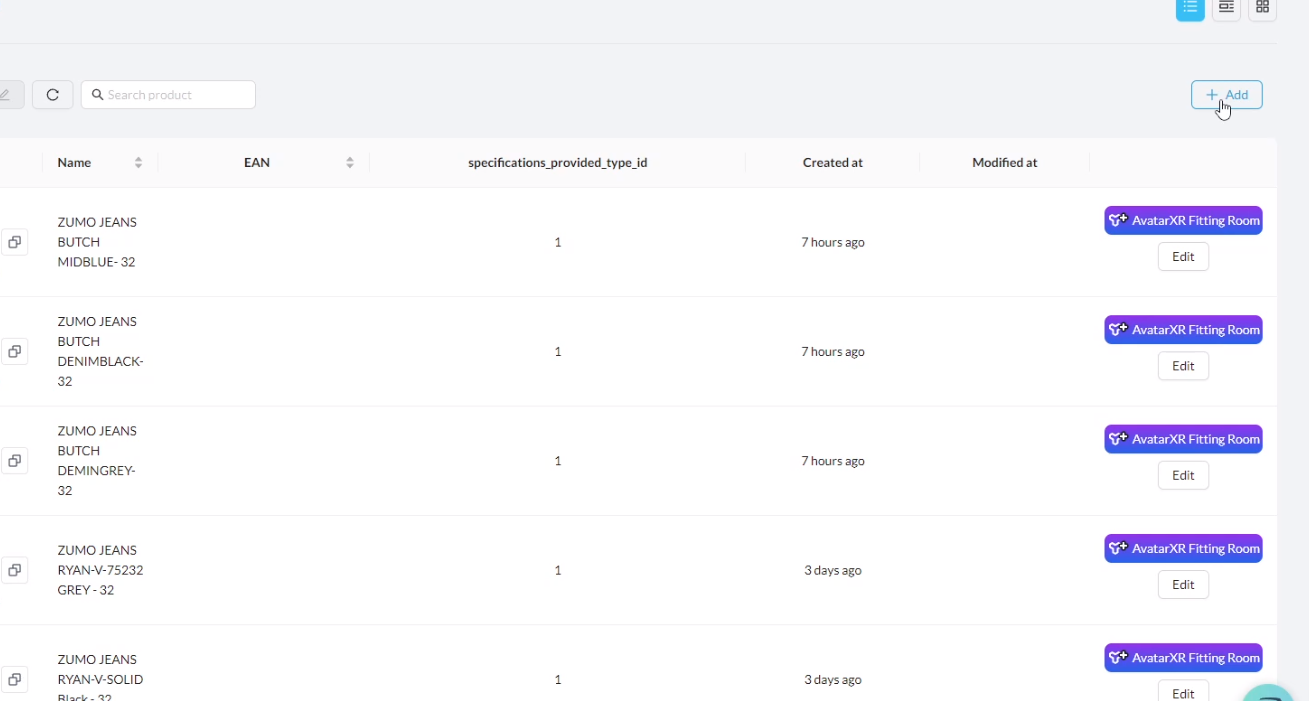Screen dimensions: 1309x701
Task: Click the Created at column header
Action: click(x=833, y=163)
